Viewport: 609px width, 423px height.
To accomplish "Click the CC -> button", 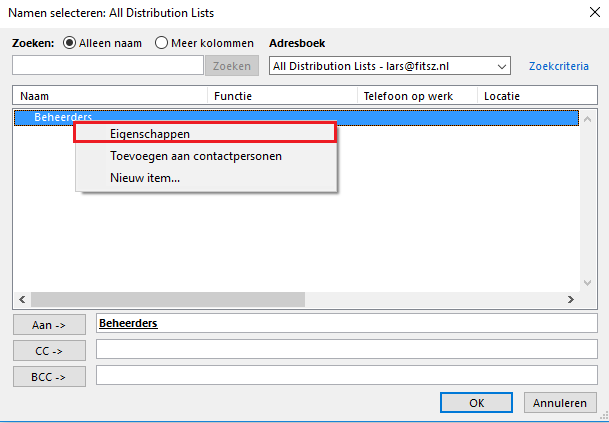I will point(49,351).
